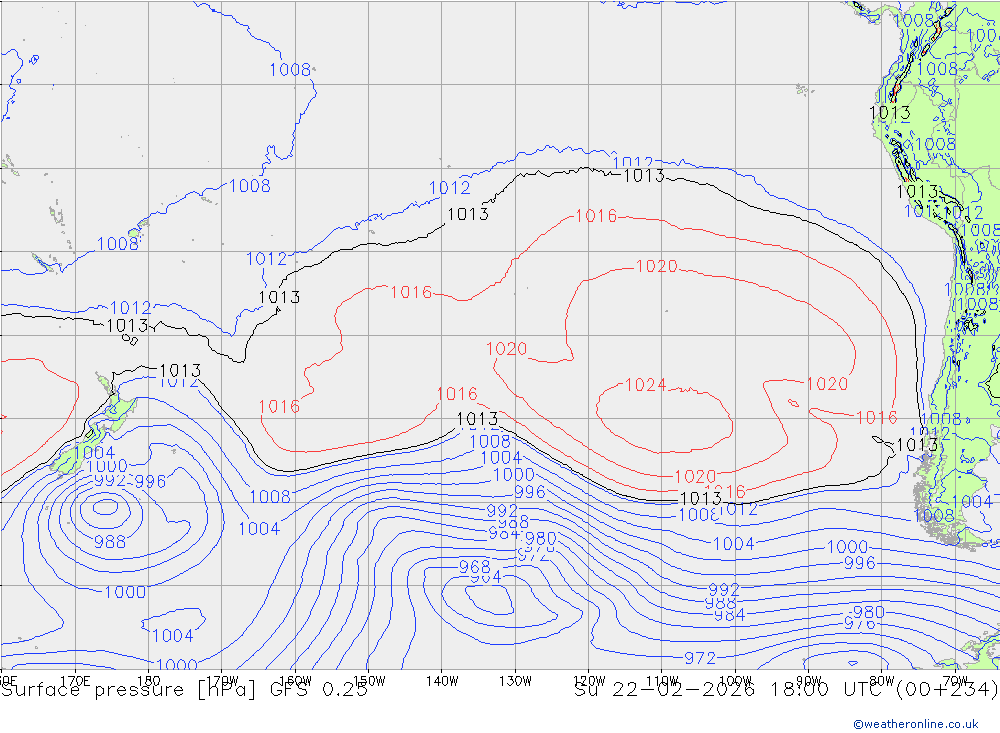This screenshot has width=1000, height=733.
Task: Select the black 1013 label between 1012 and 1016
Action: [477, 418]
